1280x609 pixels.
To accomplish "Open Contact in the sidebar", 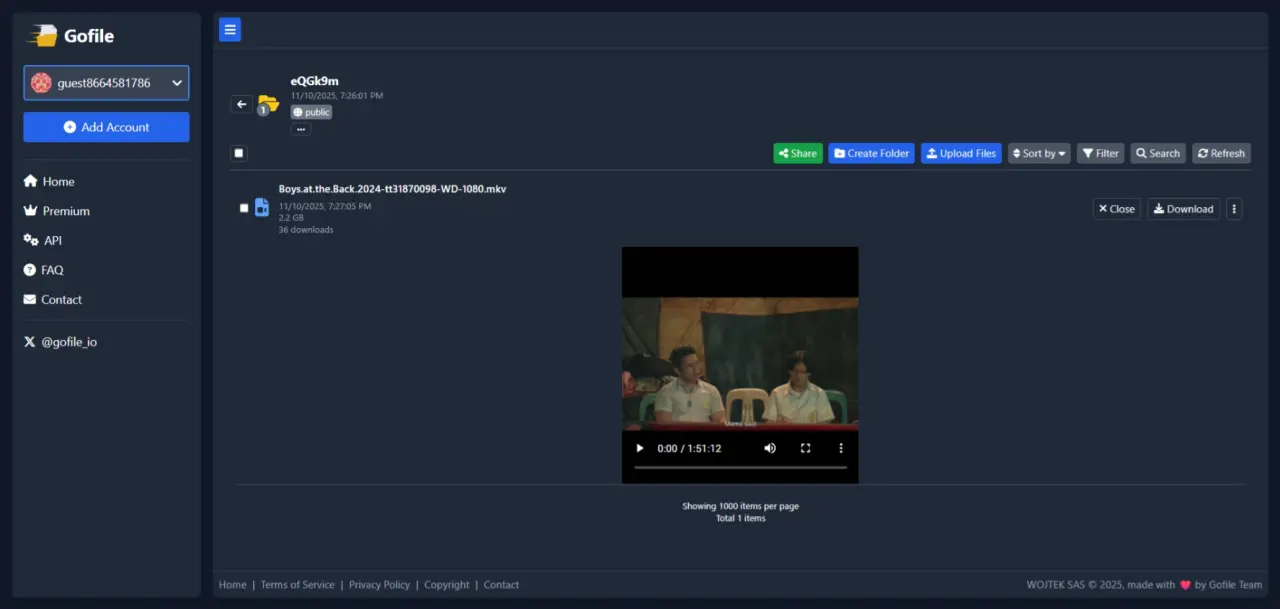I will [52, 300].
